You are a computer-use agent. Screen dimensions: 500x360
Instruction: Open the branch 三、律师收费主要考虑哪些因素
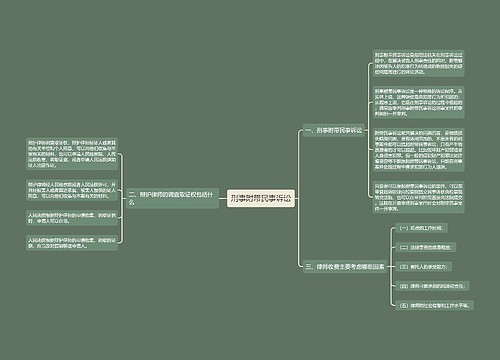pos(345,267)
